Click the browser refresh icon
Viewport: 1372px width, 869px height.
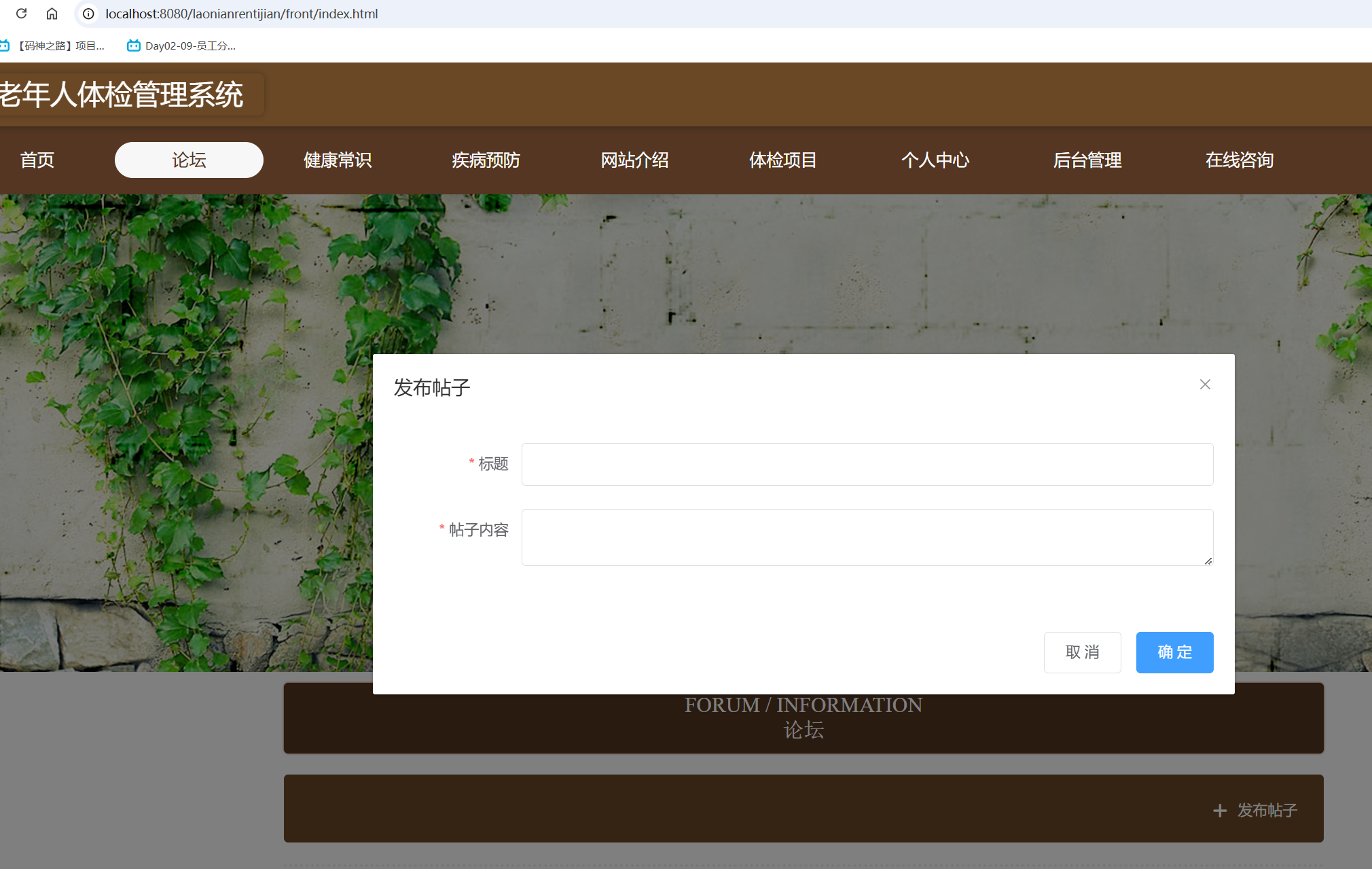[20, 14]
